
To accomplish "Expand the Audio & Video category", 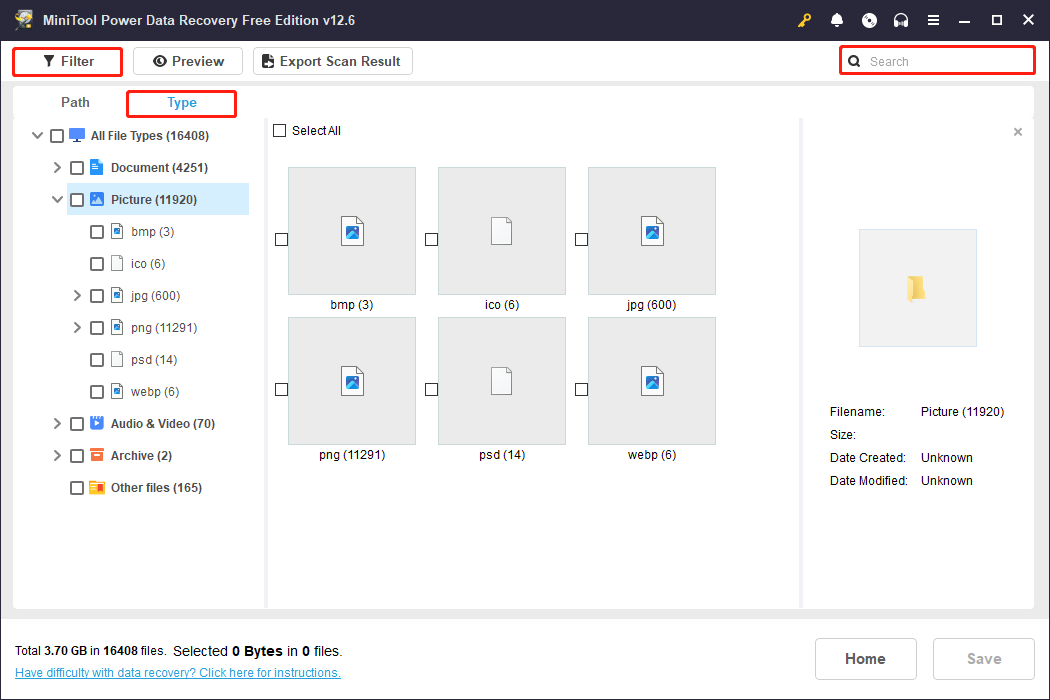I will (x=57, y=423).
